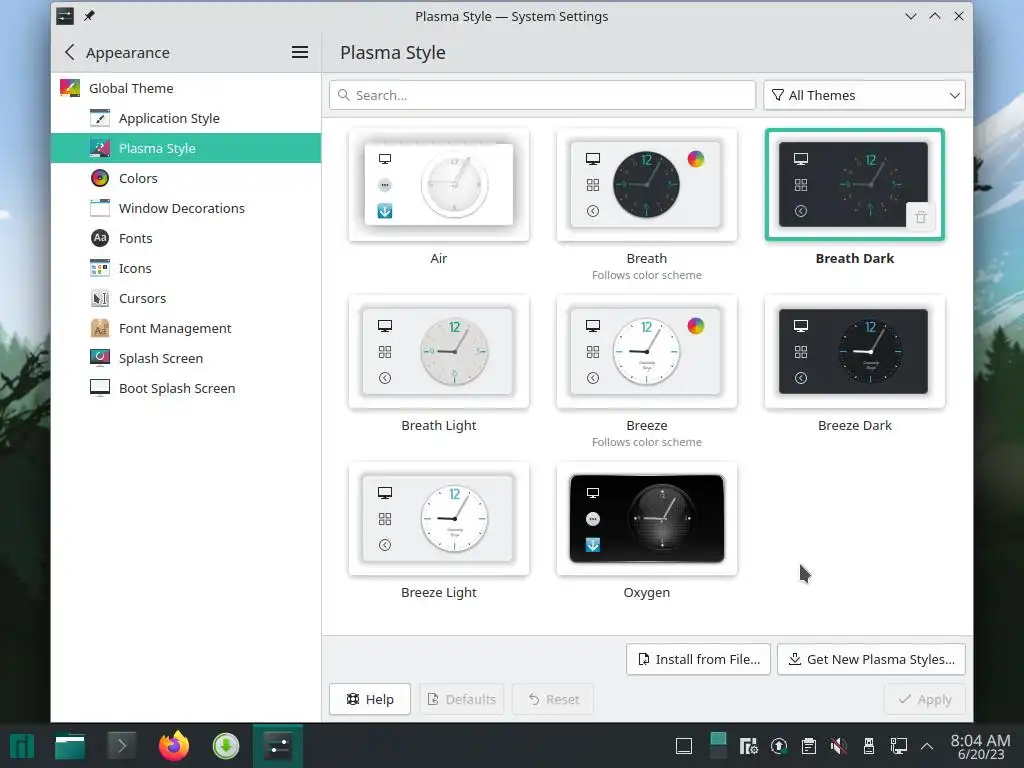Click the muted volume tray icon

(x=839, y=746)
